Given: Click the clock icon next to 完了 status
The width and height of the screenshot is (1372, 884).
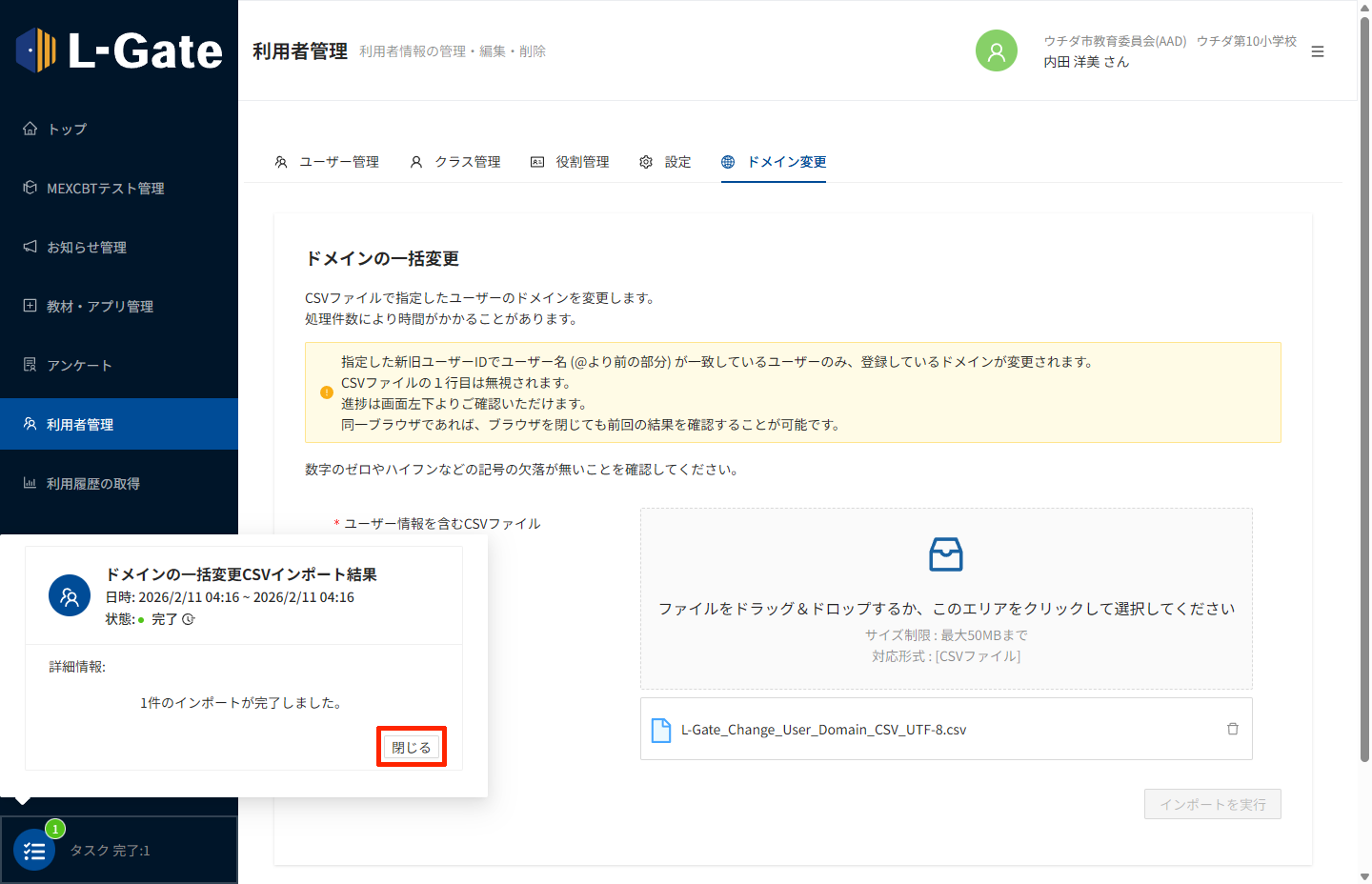Looking at the screenshot, I should (x=189, y=619).
